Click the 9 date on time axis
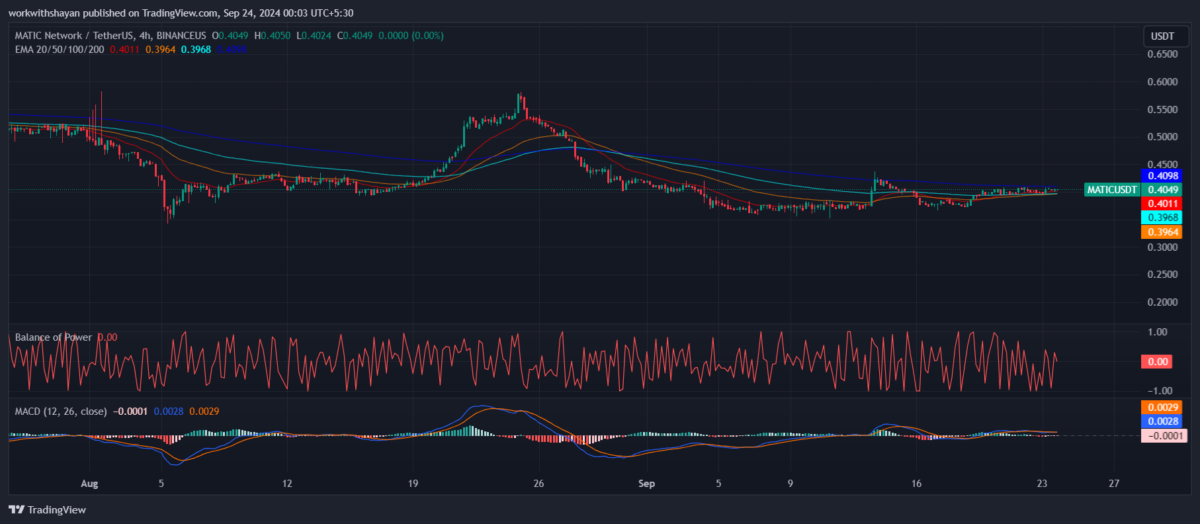 click(x=790, y=483)
